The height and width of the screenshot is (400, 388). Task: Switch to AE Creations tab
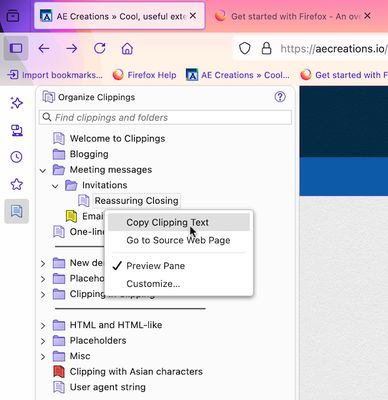tap(119, 16)
